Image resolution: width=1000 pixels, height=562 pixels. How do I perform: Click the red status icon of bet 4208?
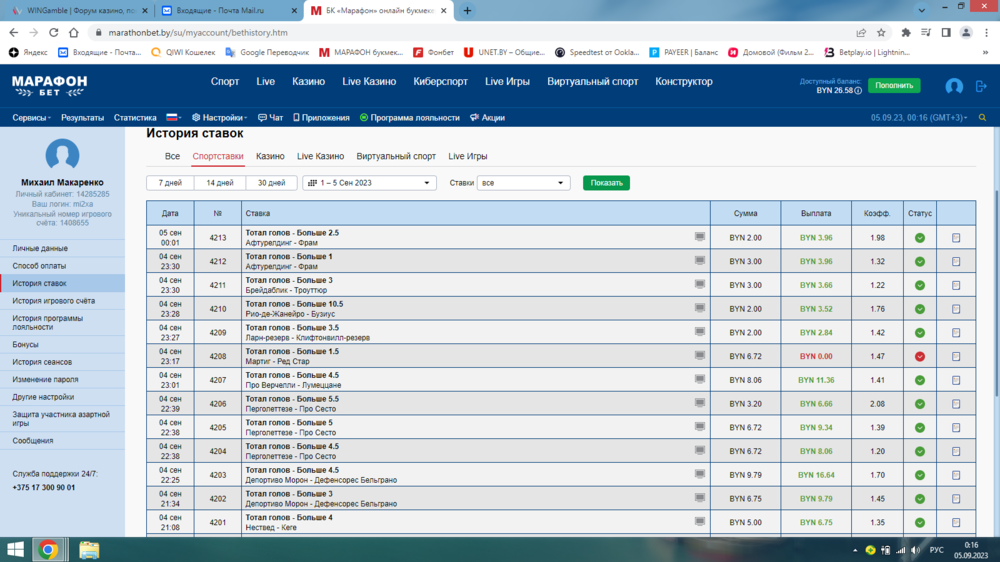[x=920, y=357]
